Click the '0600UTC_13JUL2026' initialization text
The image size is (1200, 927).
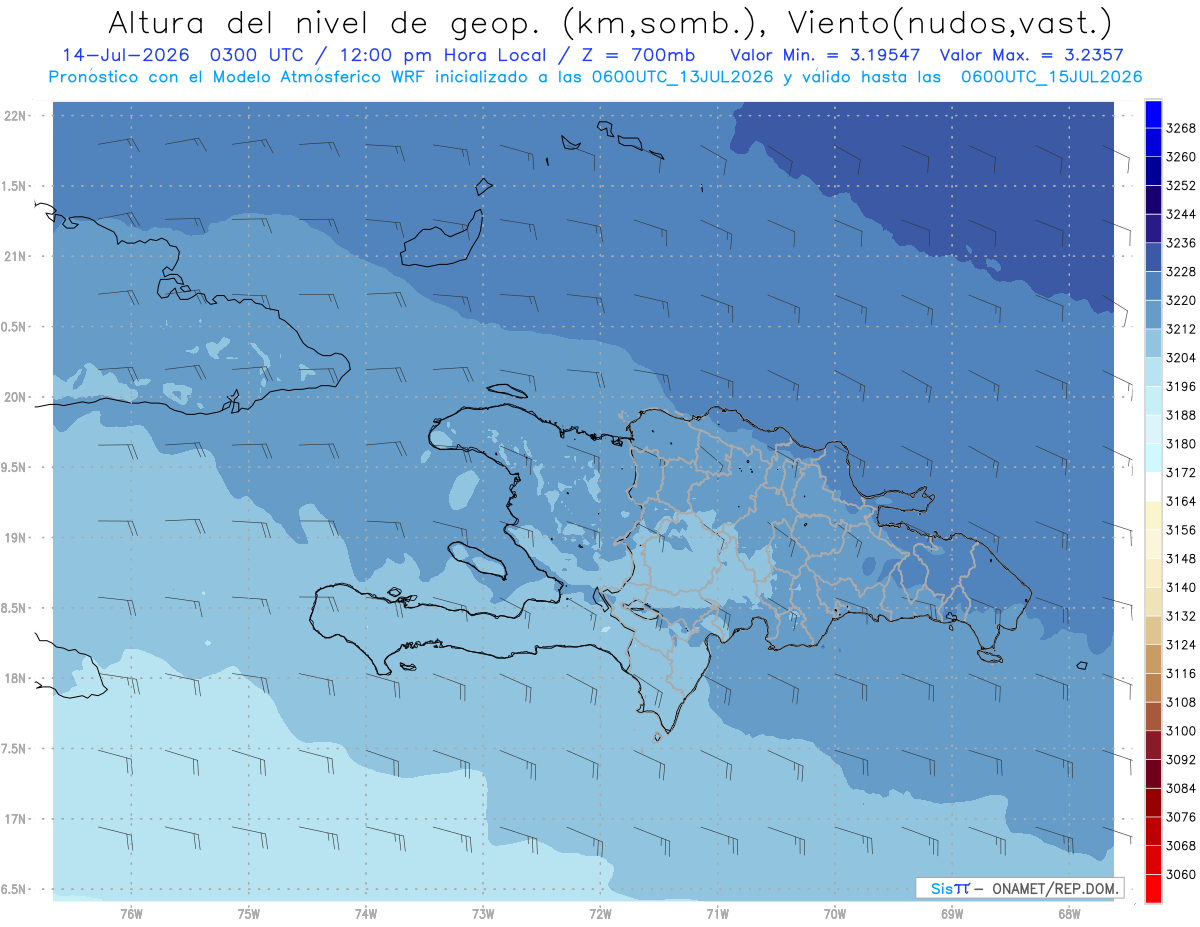(681, 77)
